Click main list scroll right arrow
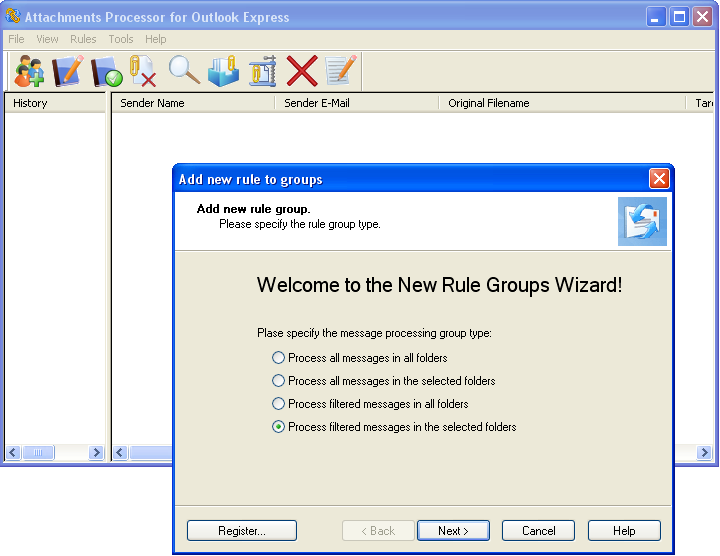 (704, 453)
